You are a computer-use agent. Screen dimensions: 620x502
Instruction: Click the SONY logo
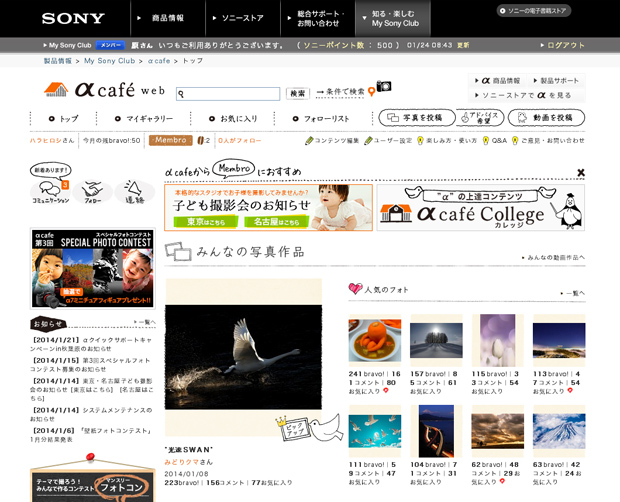[73, 18]
